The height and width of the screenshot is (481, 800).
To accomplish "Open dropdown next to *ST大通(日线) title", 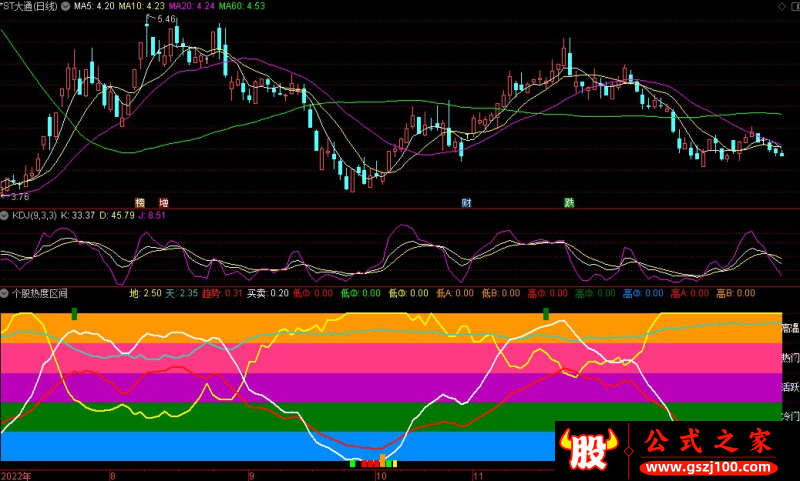I will pyautogui.click(x=66, y=6).
